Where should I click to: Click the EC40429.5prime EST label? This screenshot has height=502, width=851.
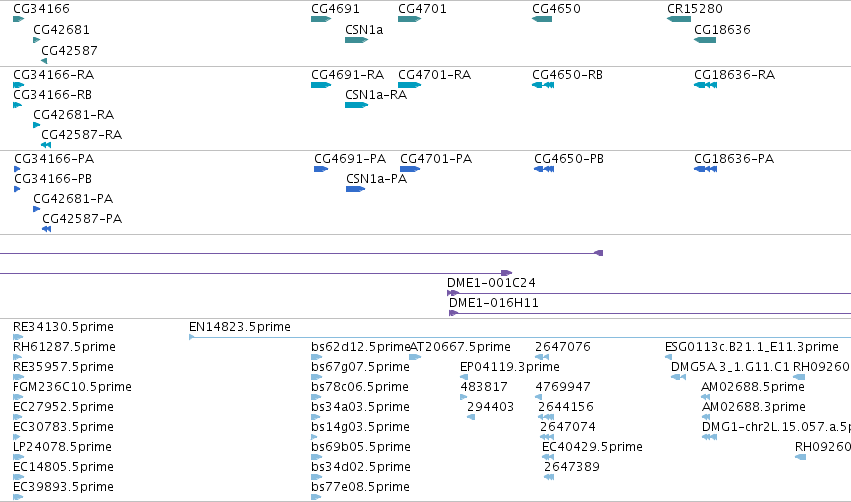(x=592, y=447)
